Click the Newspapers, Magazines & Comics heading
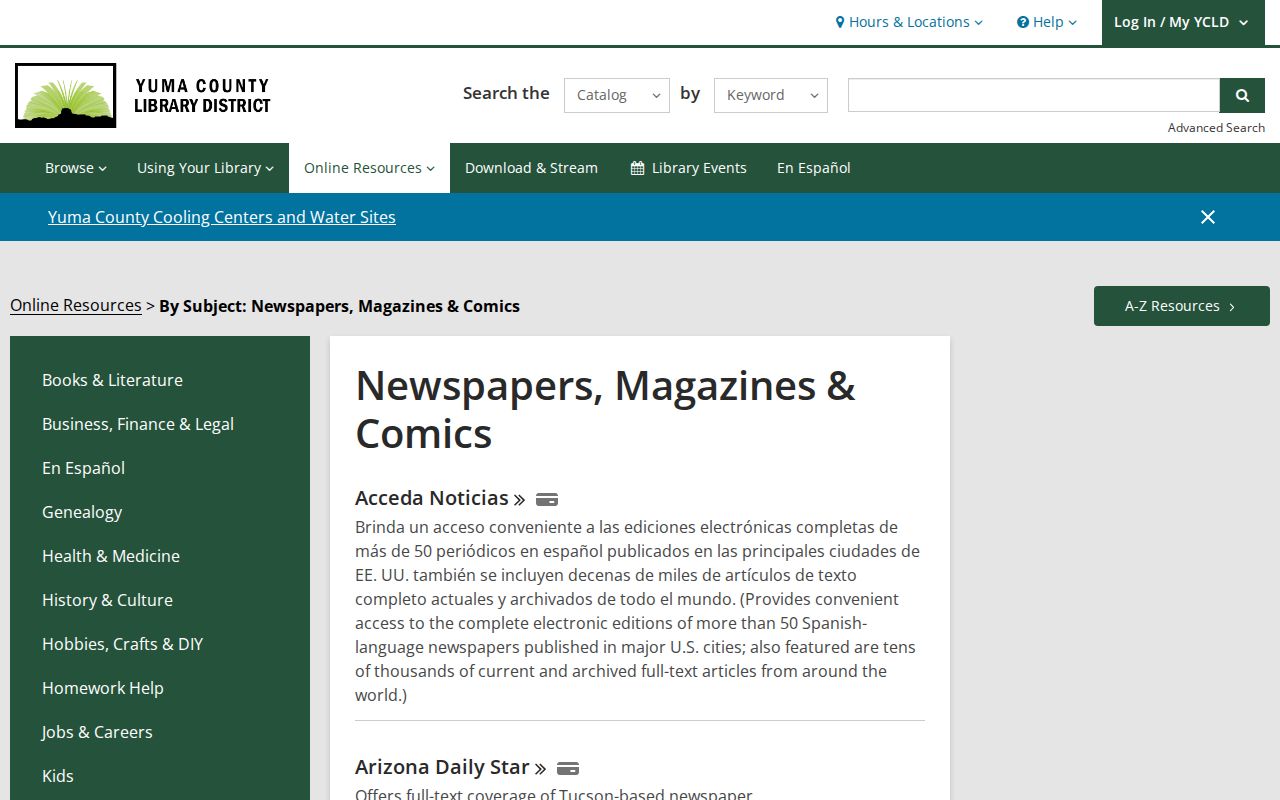Viewport: 1280px width, 800px height. click(605, 409)
